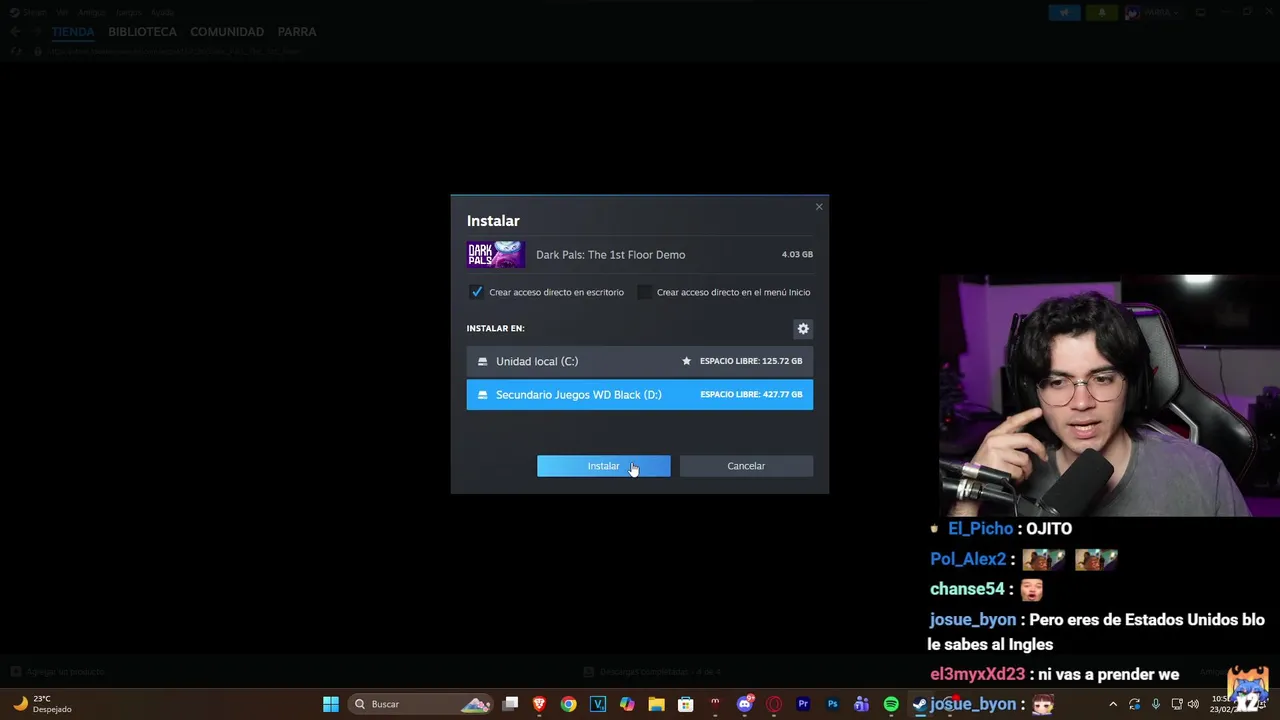The width and height of the screenshot is (1280, 720).
Task: Click the Steam icon on taskbar
Action: pos(919,704)
